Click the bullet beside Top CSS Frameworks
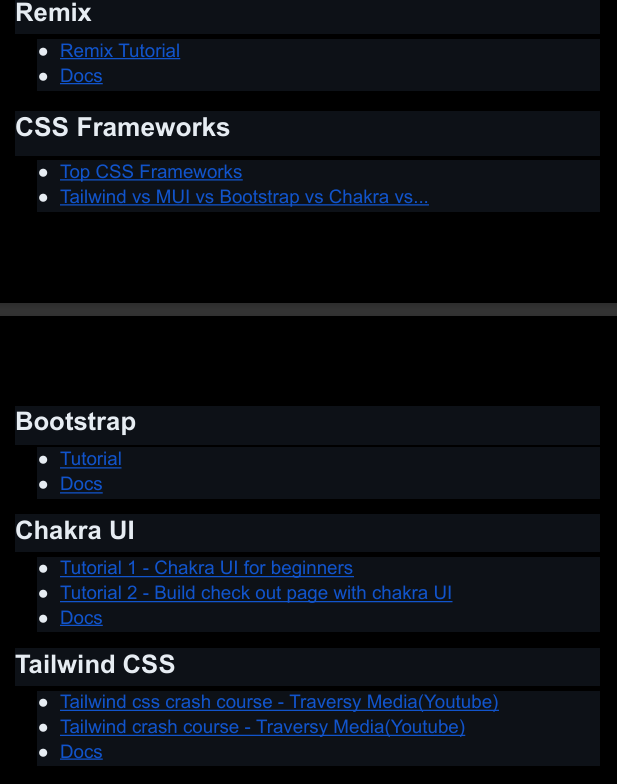 click(43, 172)
